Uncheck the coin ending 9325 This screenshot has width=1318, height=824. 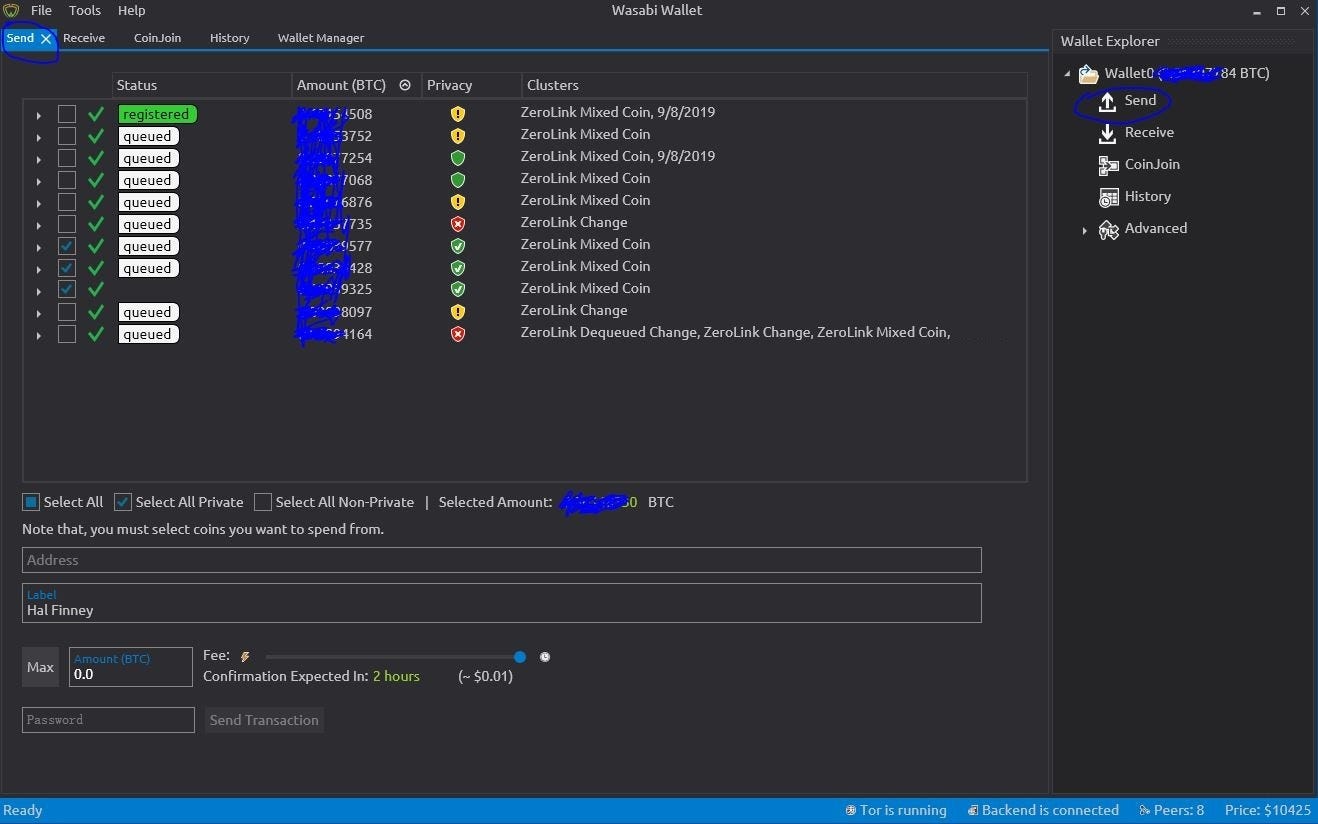pyautogui.click(x=67, y=290)
